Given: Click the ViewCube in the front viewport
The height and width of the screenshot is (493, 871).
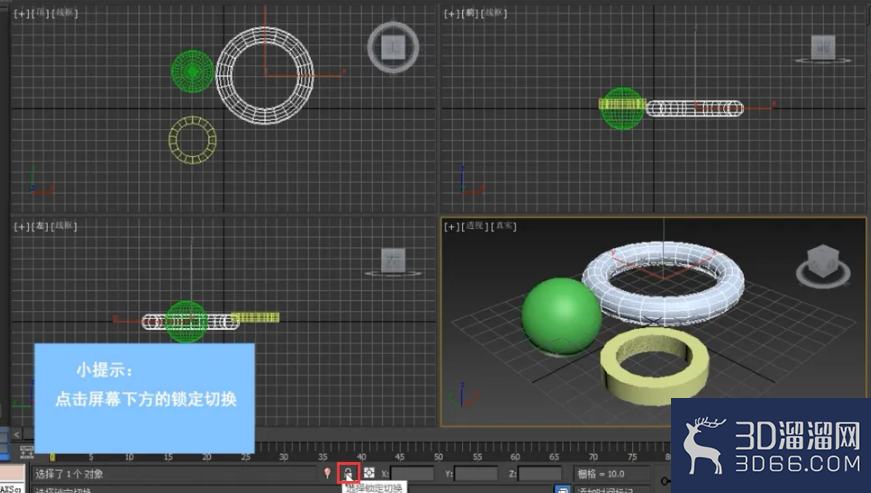Looking at the screenshot, I should click(x=823, y=47).
